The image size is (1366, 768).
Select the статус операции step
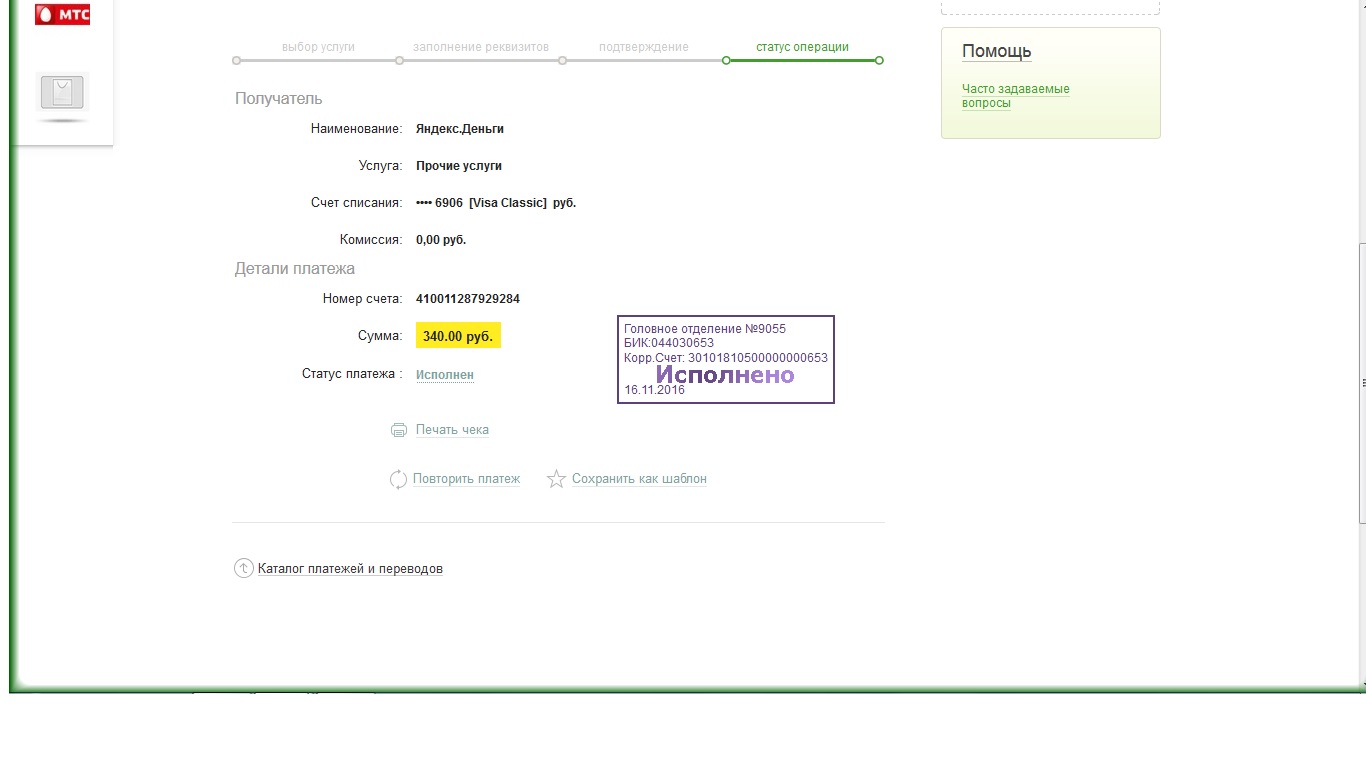click(x=802, y=47)
